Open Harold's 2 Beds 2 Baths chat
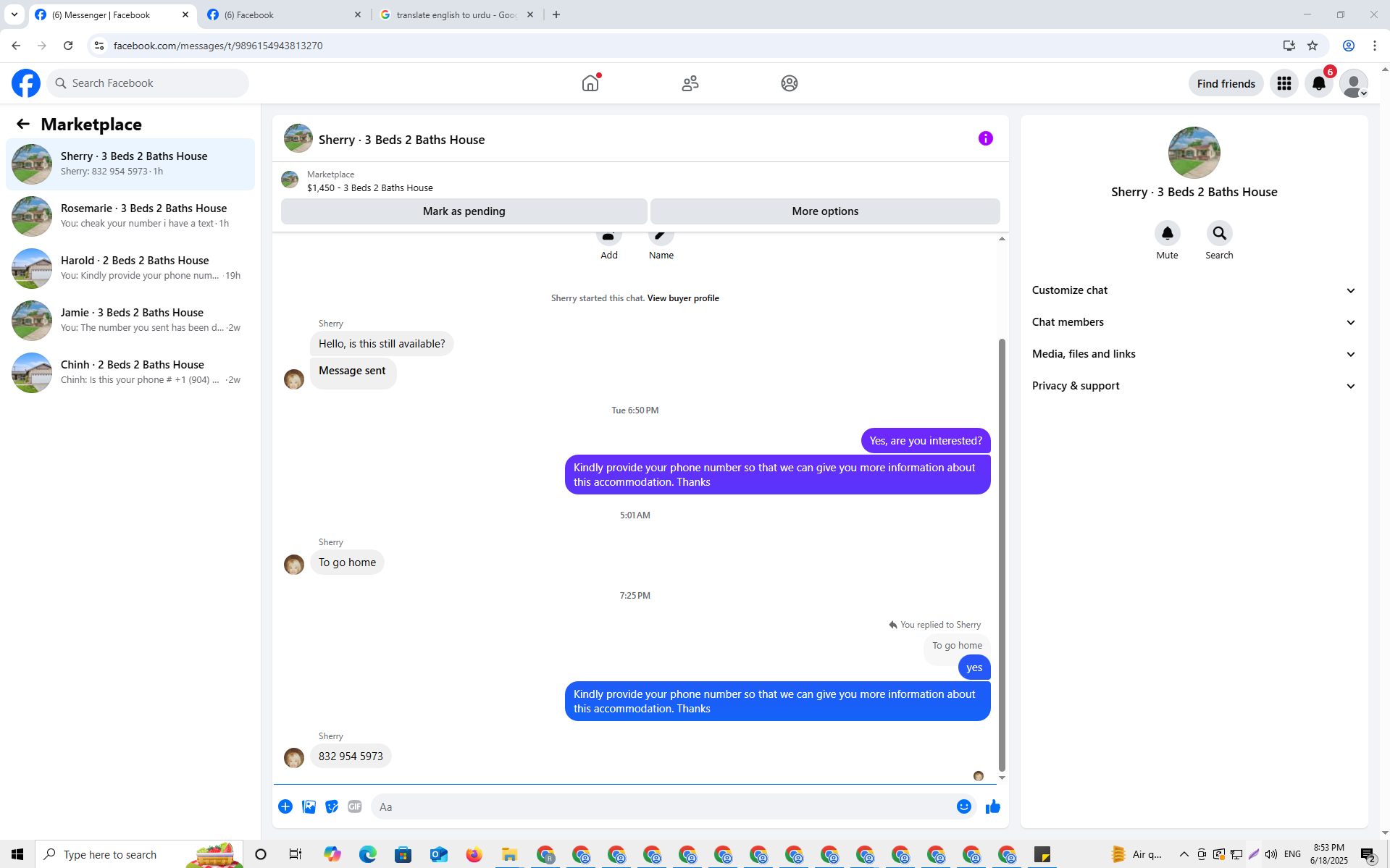The width and height of the screenshot is (1390, 868). coord(130,269)
